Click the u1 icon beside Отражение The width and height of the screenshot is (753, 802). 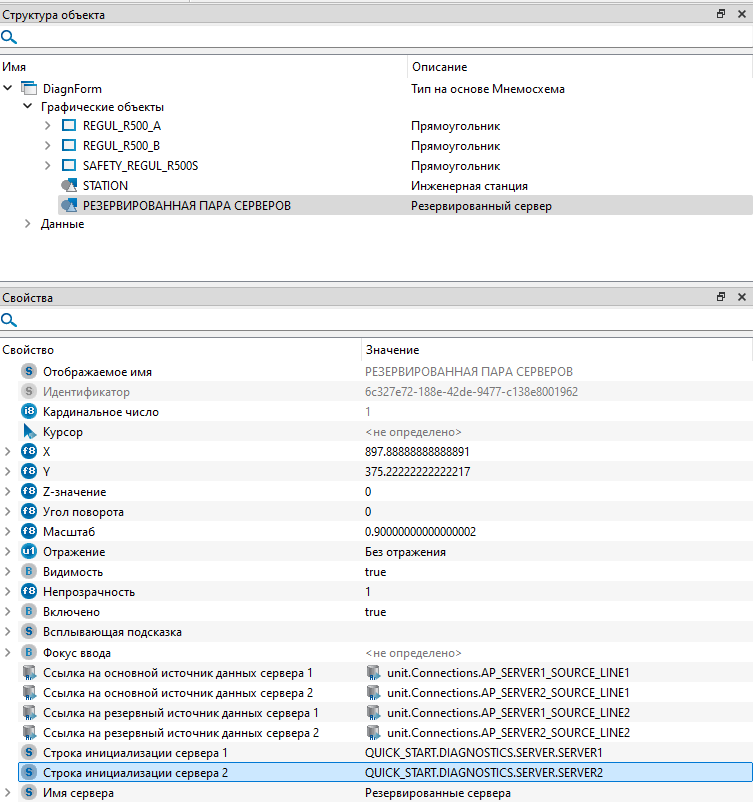pos(29,552)
